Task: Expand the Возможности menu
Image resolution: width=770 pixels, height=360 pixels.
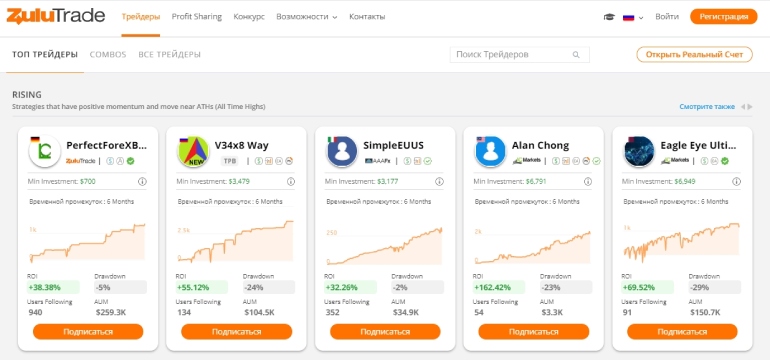Action: point(306,17)
